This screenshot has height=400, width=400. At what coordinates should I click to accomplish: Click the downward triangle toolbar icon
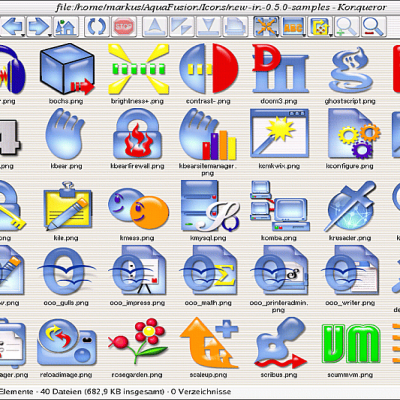point(209,26)
